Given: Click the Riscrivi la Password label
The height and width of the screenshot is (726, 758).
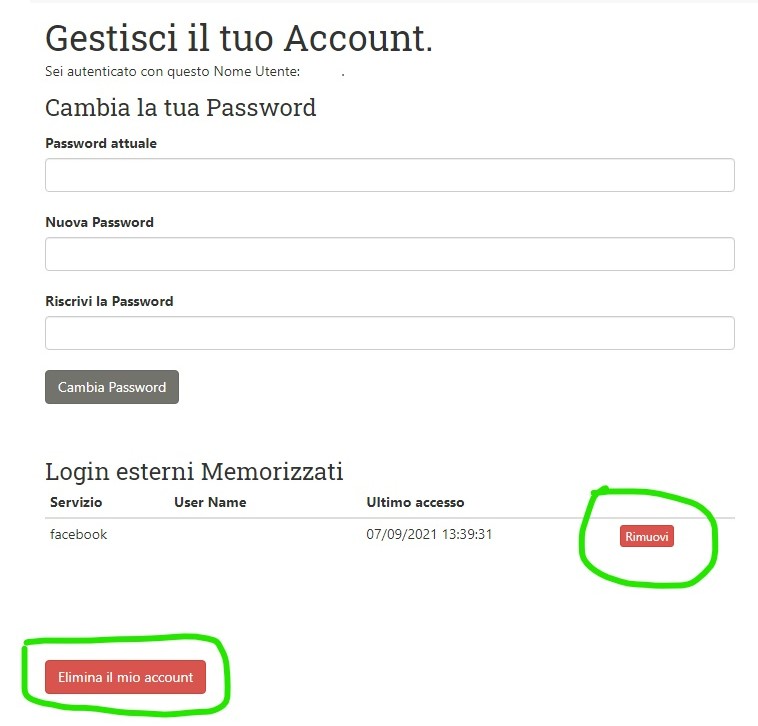Looking at the screenshot, I should click(x=109, y=301).
